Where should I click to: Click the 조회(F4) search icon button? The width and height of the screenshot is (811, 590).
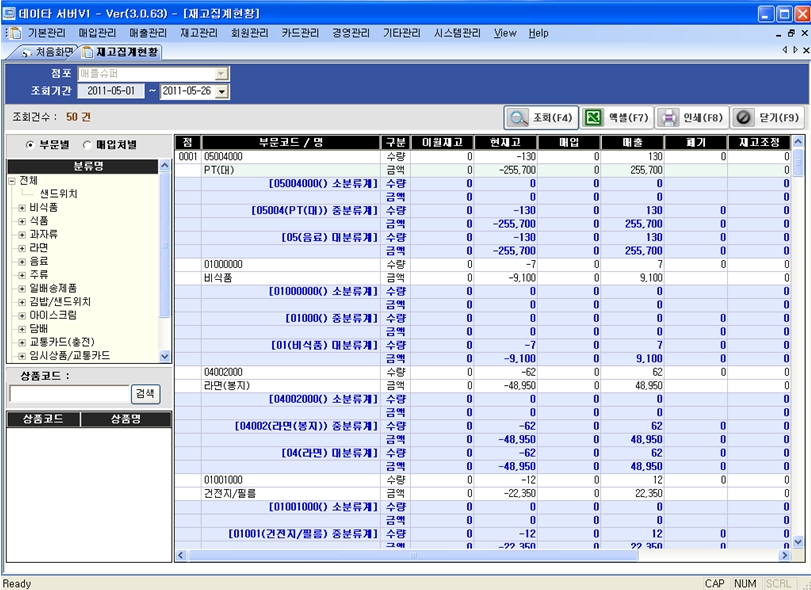point(519,117)
